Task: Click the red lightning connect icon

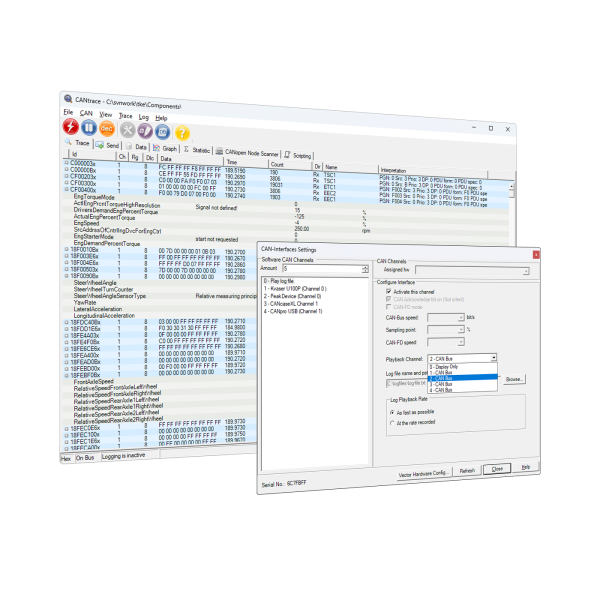Action: [x=71, y=127]
